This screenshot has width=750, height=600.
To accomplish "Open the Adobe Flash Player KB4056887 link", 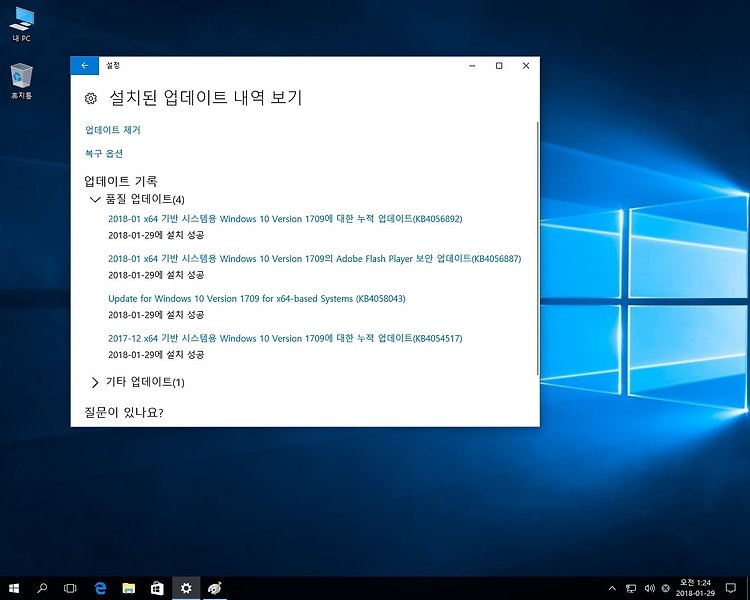I will tap(314, 258).
